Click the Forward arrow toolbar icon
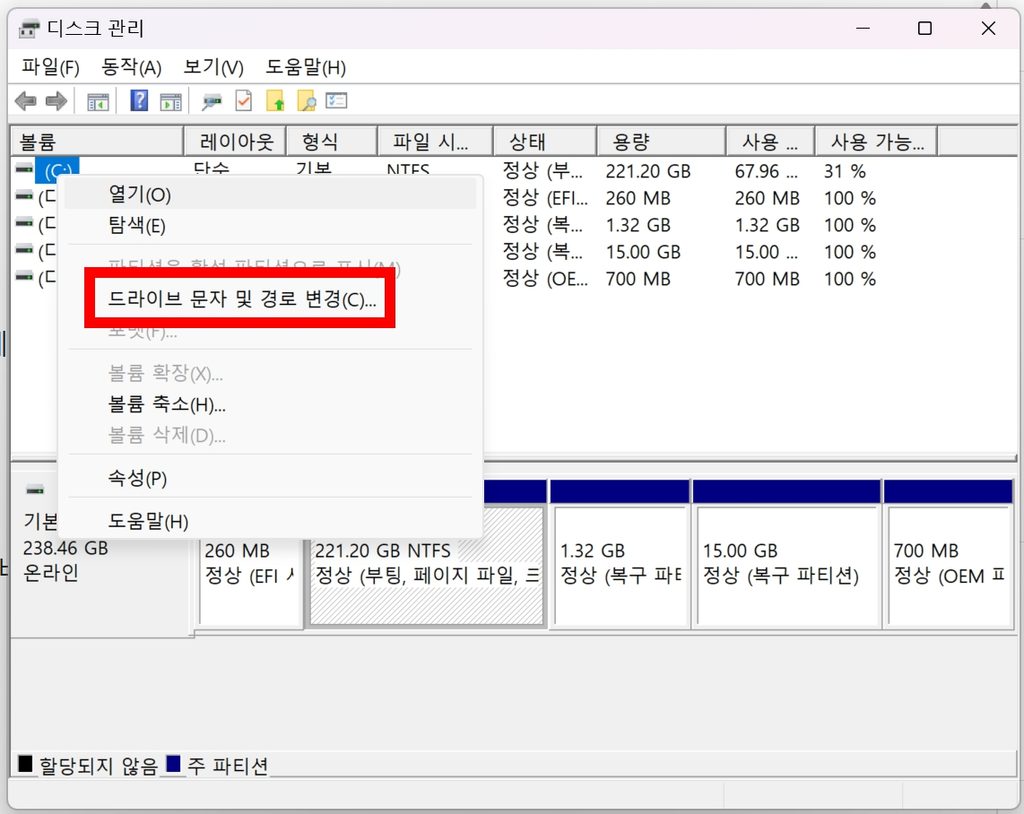This screenshot has width=1024, height=814. click(56, 101)
